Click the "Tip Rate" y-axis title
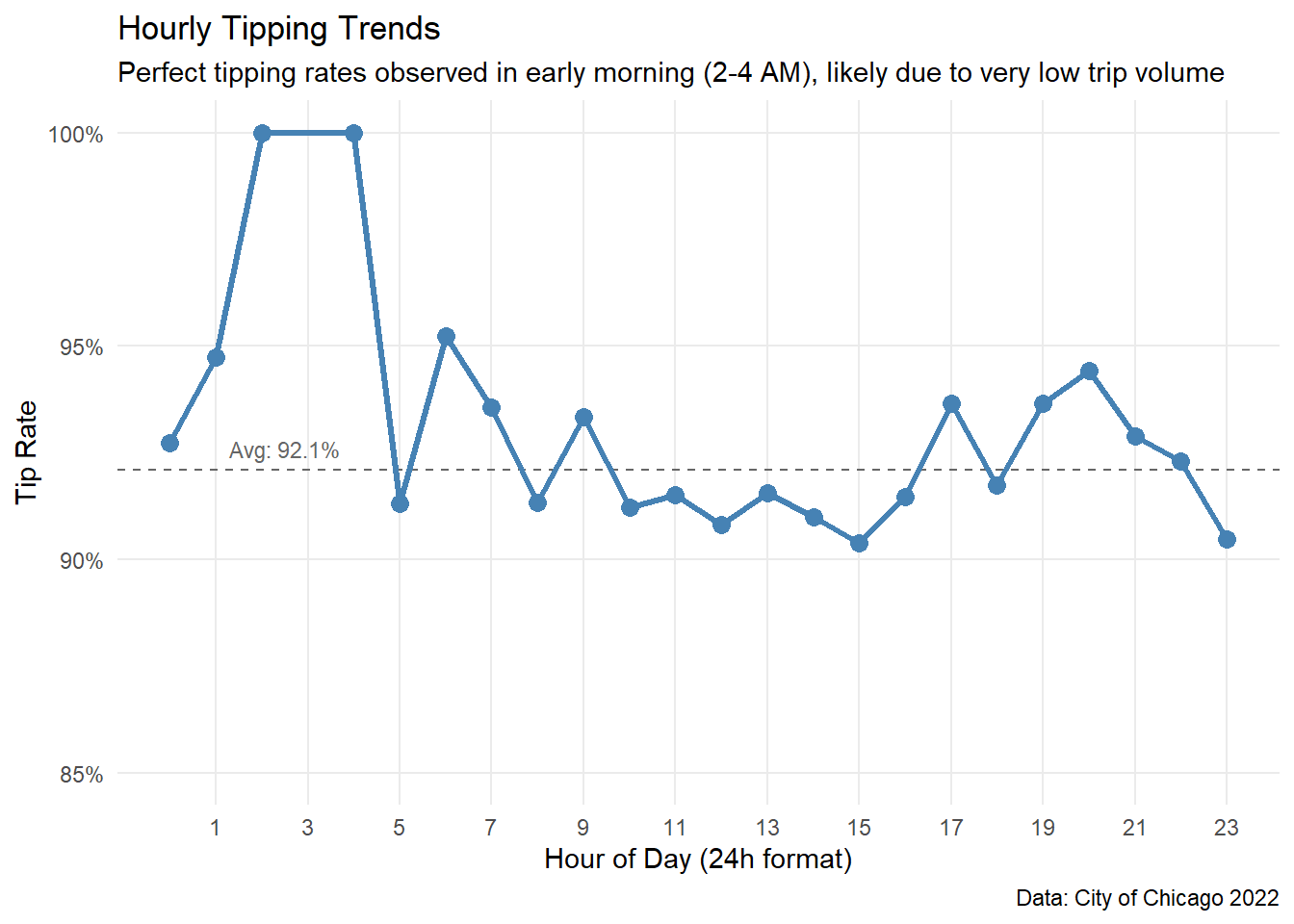The height and width of the screenshot is (924, 1294). (x=27, y=452)
